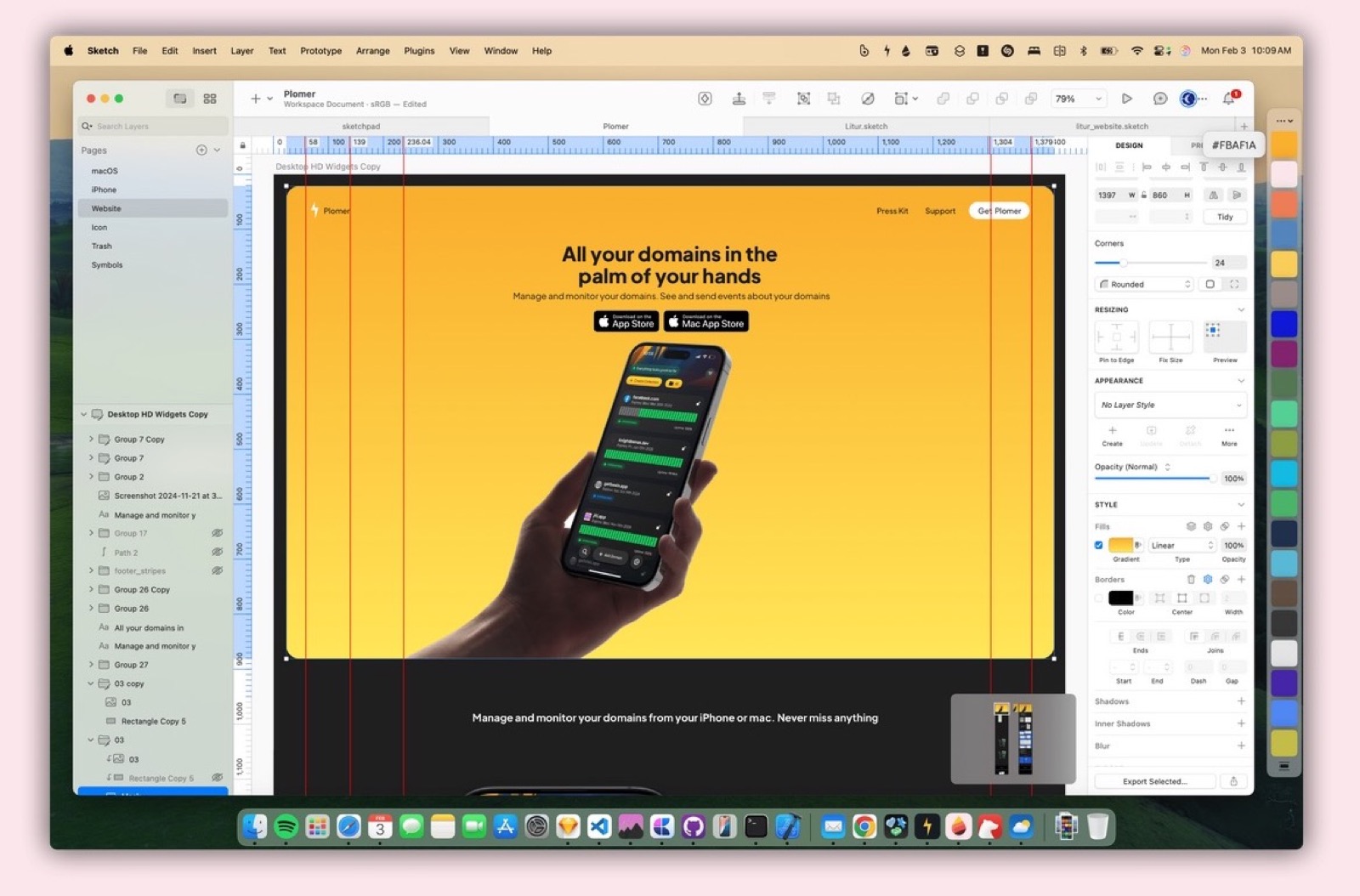This screenshot has height=896, width=1360.
Task: Delete disabled borders with the trash icon
Action: [1191, 579]
